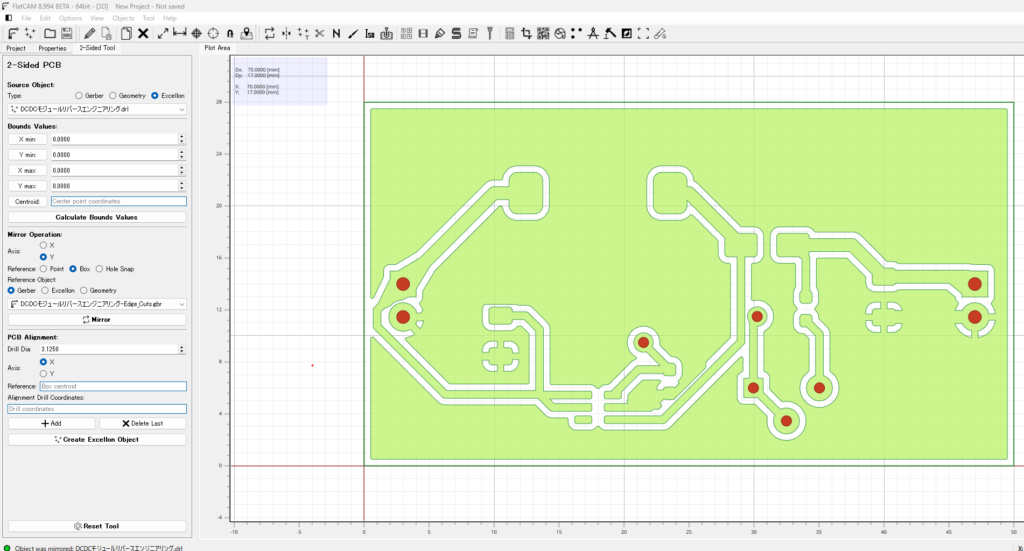Click the Move to Origin target icon
The height and width of the screenshot is (551, 1024).
tap(213, 33)
